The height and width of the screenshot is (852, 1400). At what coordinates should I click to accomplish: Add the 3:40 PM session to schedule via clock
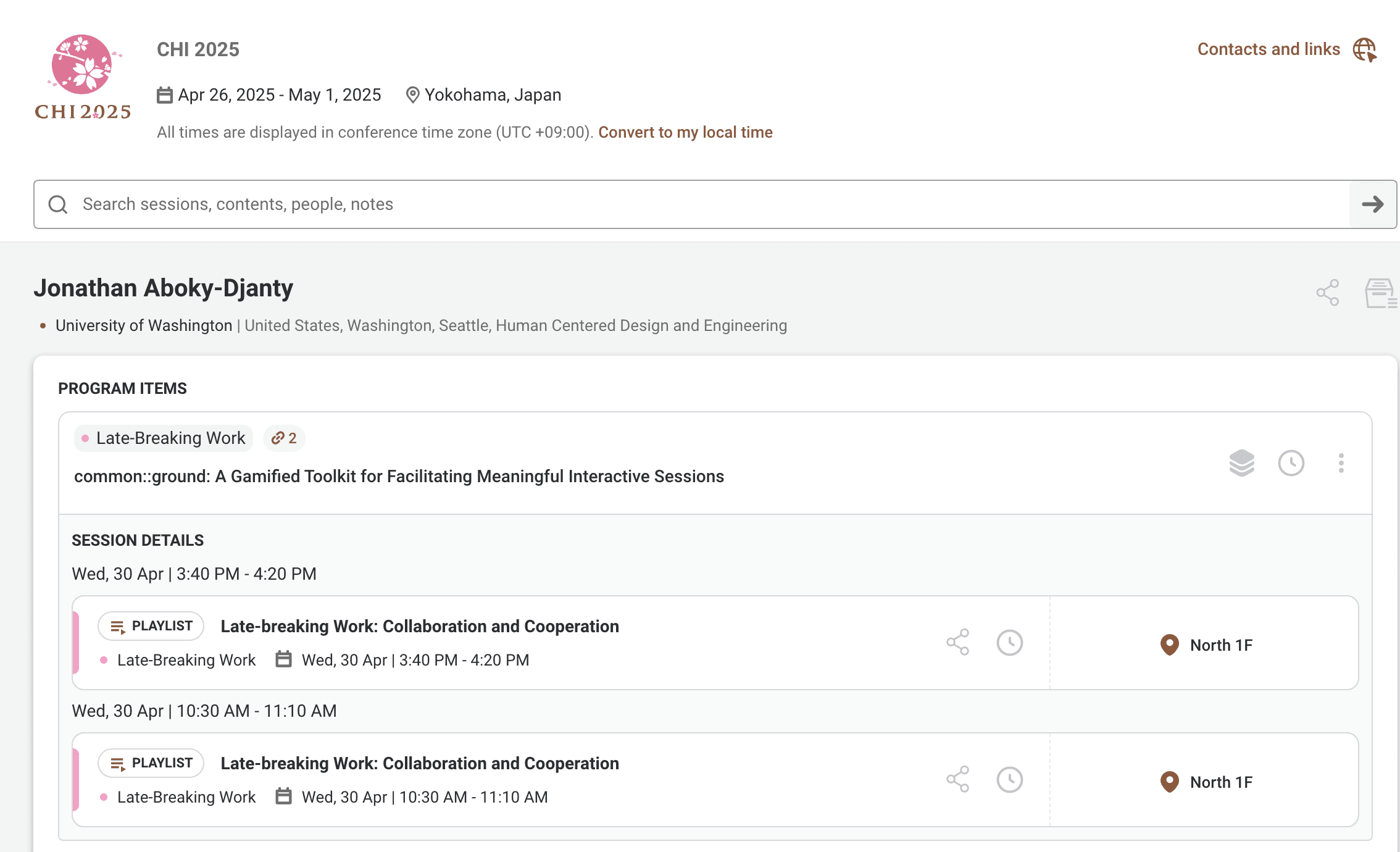click(1009, 643)
